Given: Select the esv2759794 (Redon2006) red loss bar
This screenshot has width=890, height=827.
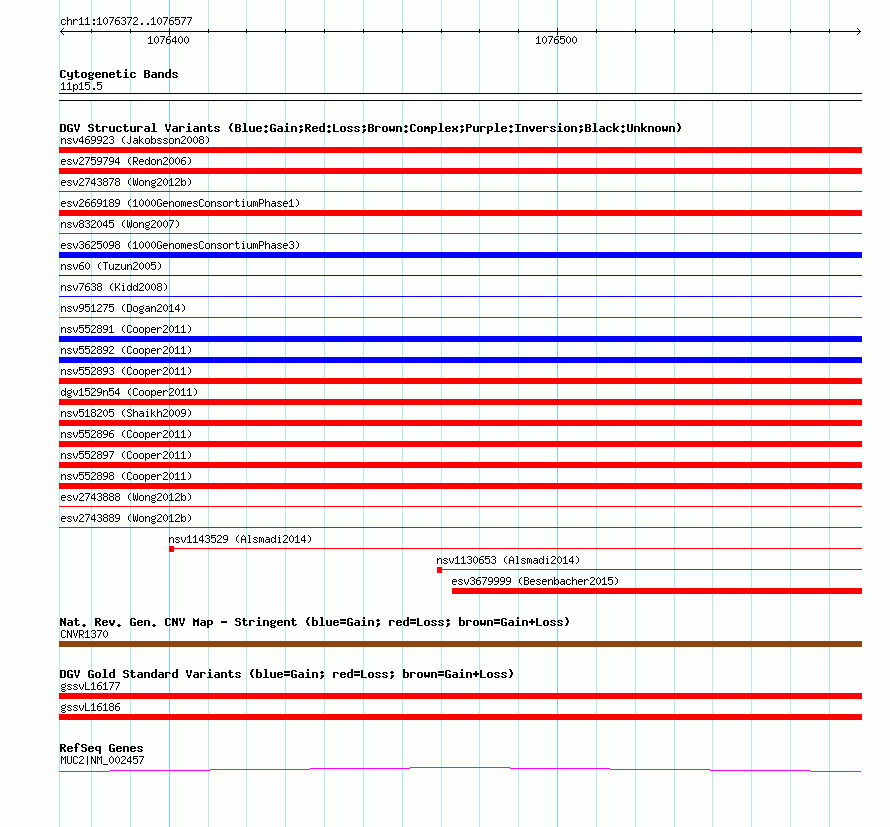Looking at the screenshot, I should [460, 171].
